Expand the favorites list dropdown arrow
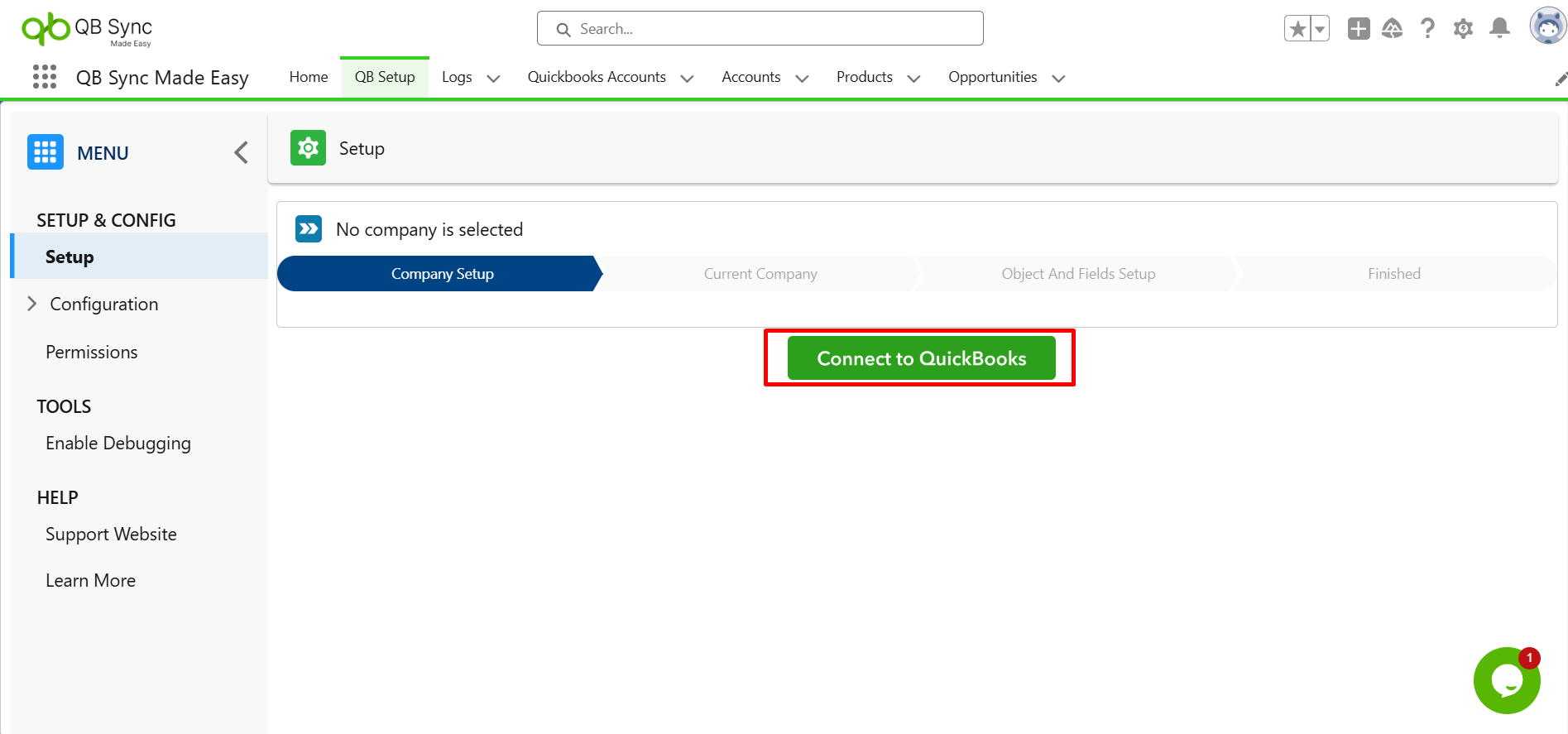Viewport: 1568px width, 734px height. (1320, 29)
